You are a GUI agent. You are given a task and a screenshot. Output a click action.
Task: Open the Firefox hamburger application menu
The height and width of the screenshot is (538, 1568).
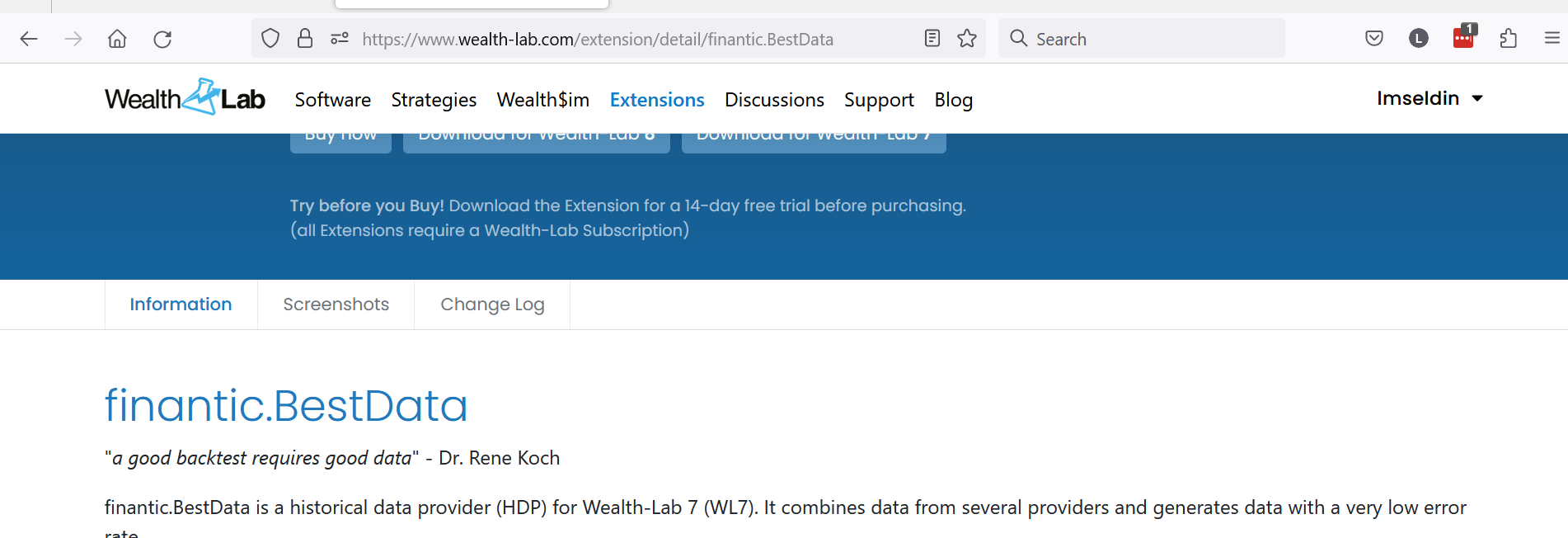pyautogui.click(x=1552, y=38)
